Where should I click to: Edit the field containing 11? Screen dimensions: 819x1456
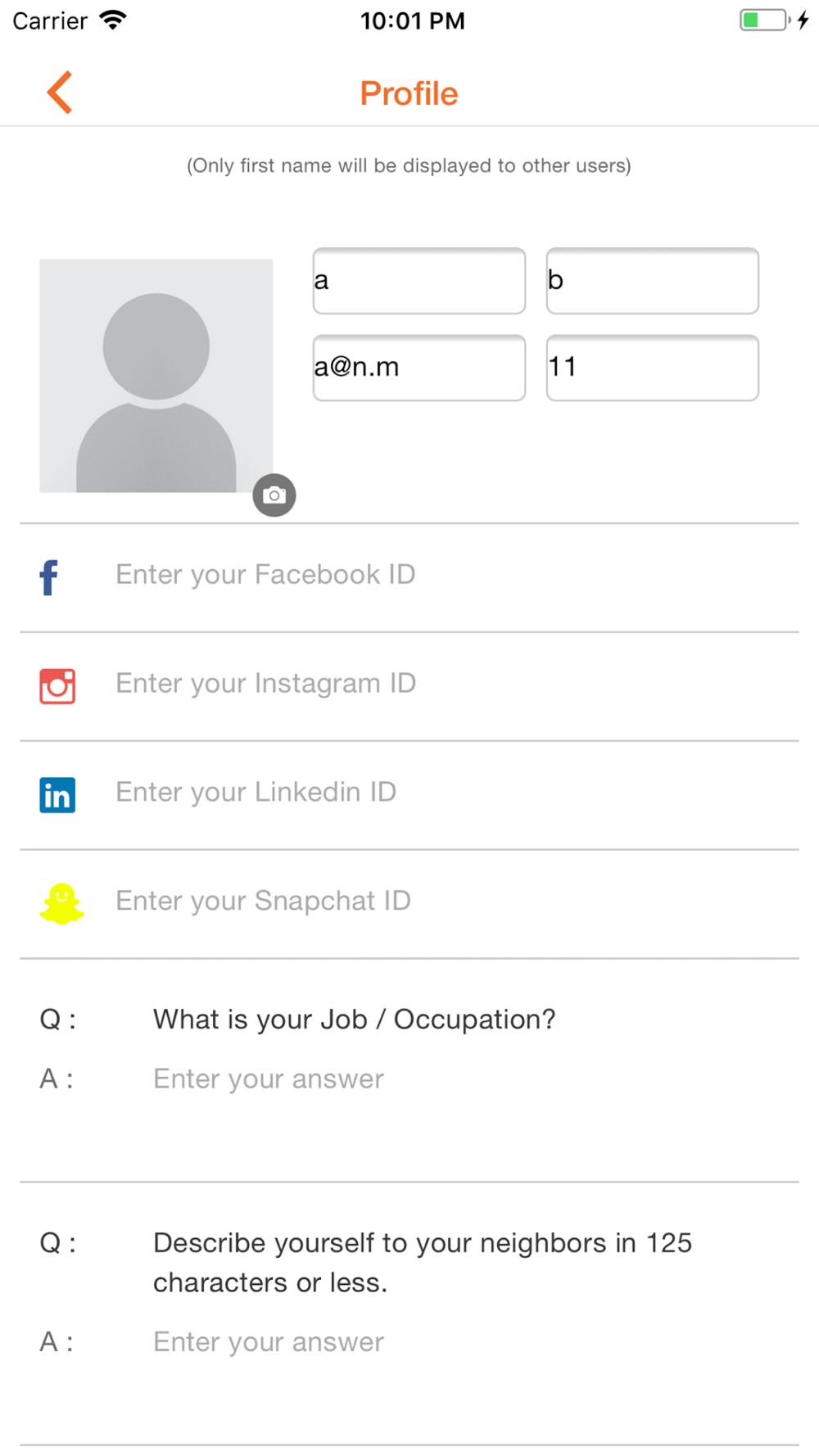653,368
